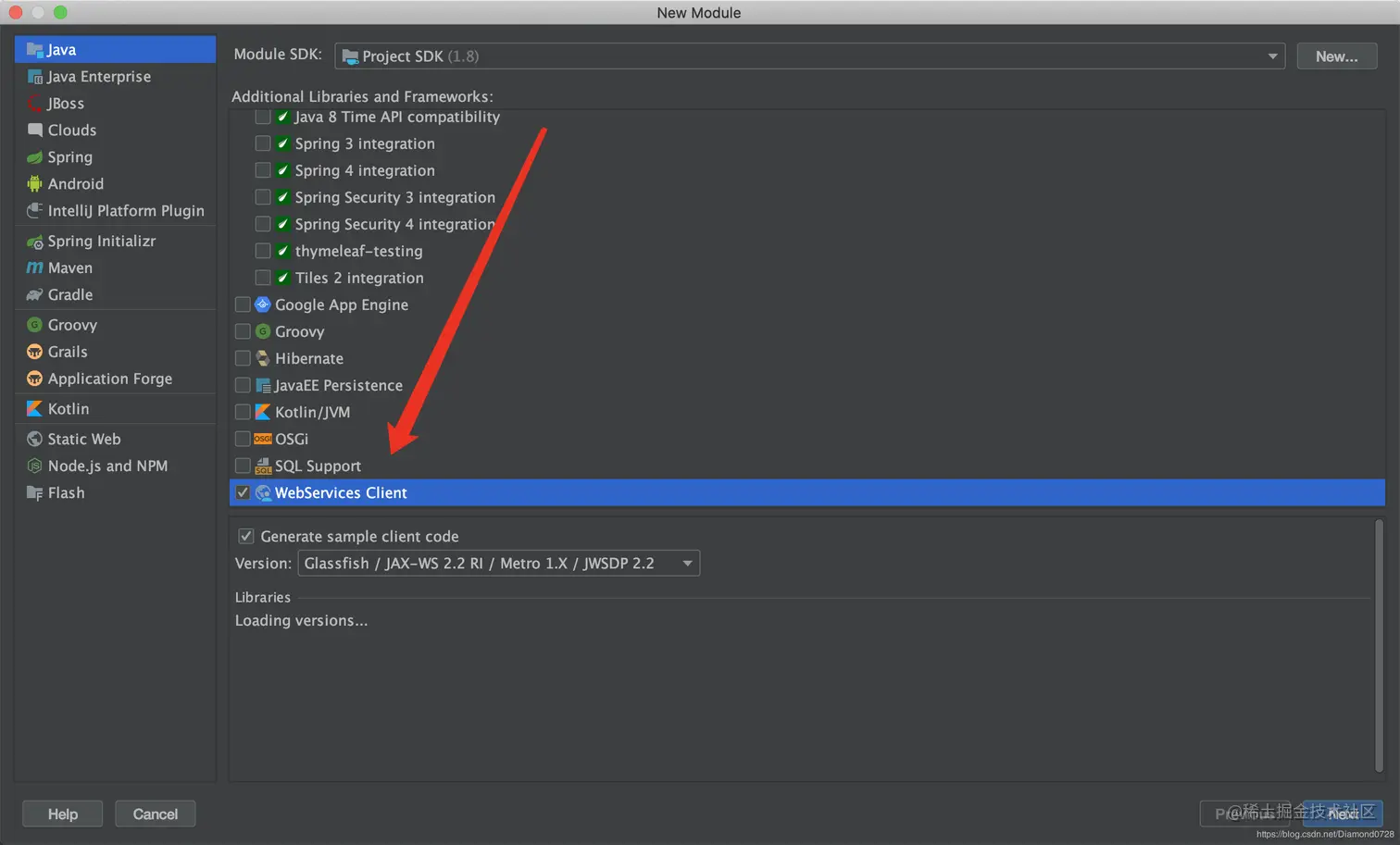
Task: Select the Groovy framework row label
Action: (x=300, y=331)
